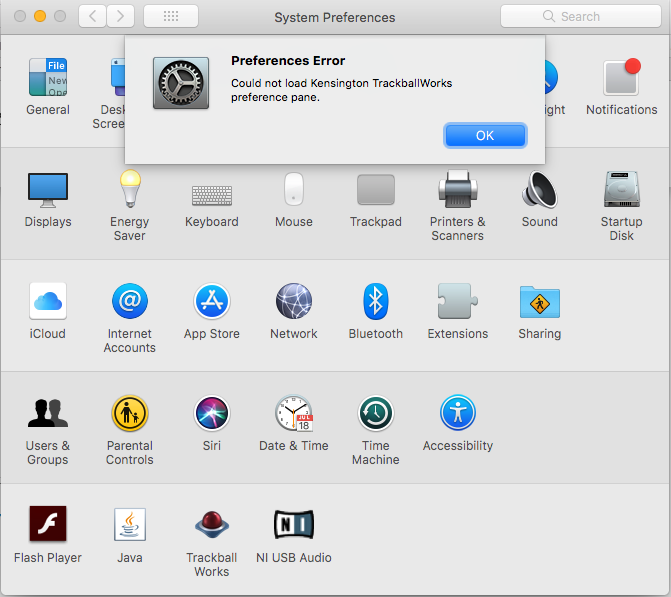Open Date & Time preferences
The image size is (671, 597).
pyautogui.click(x=294, y=423)
